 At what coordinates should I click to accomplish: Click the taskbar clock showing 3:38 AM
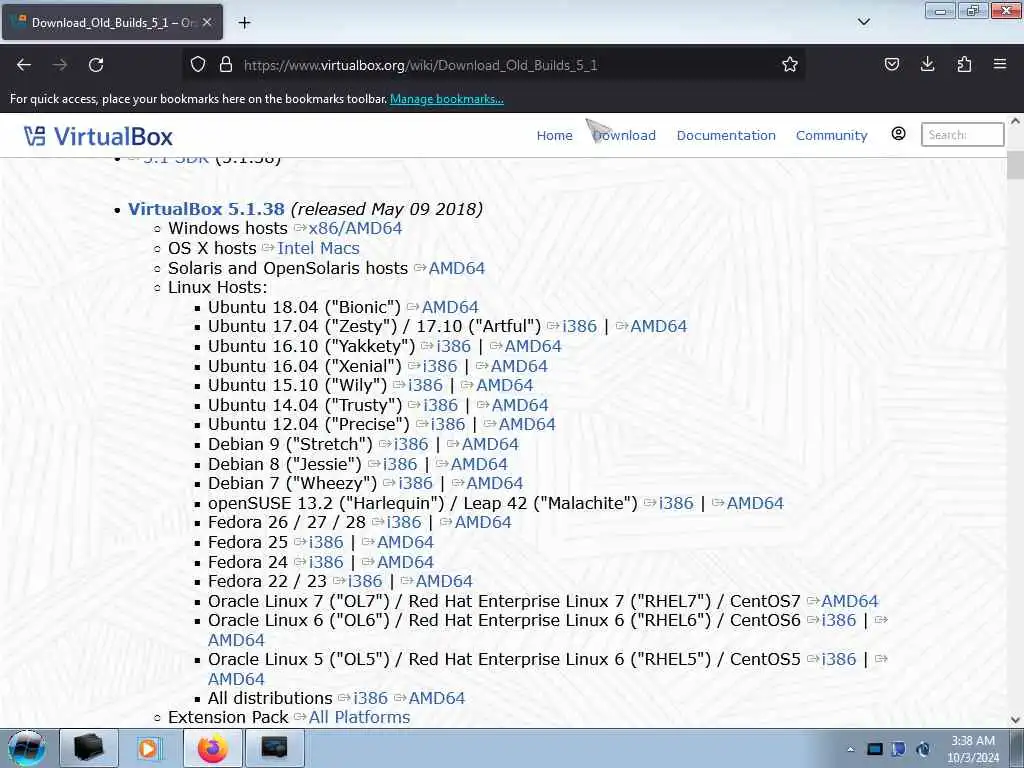[973, 749]
